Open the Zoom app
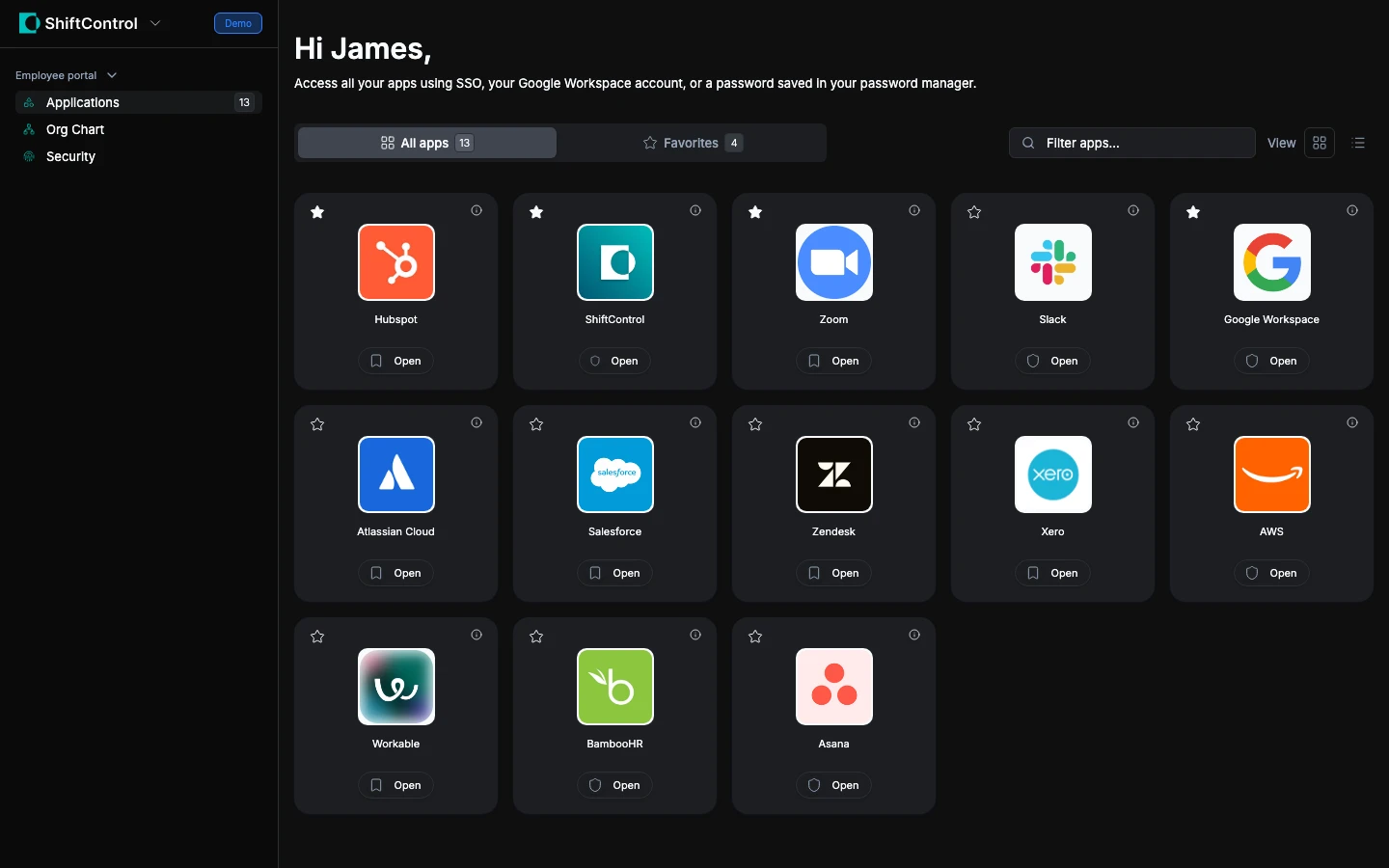1389x868 pixels. (834, 361)
